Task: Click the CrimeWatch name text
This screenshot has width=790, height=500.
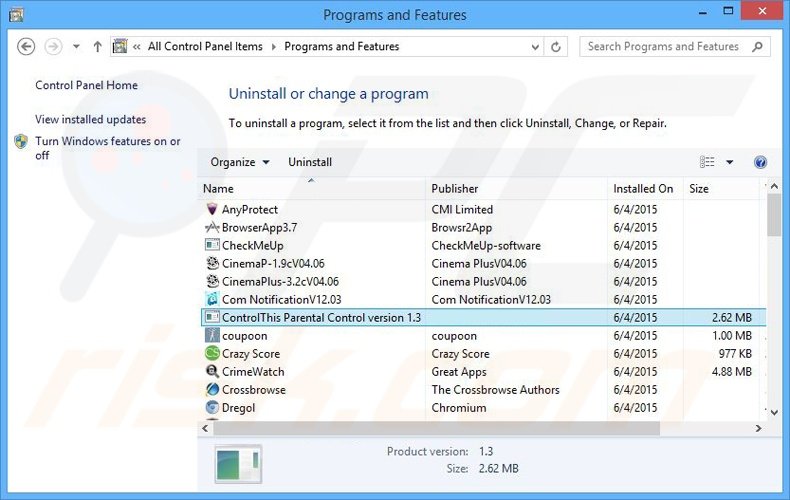Action: (x=253, y=372)
